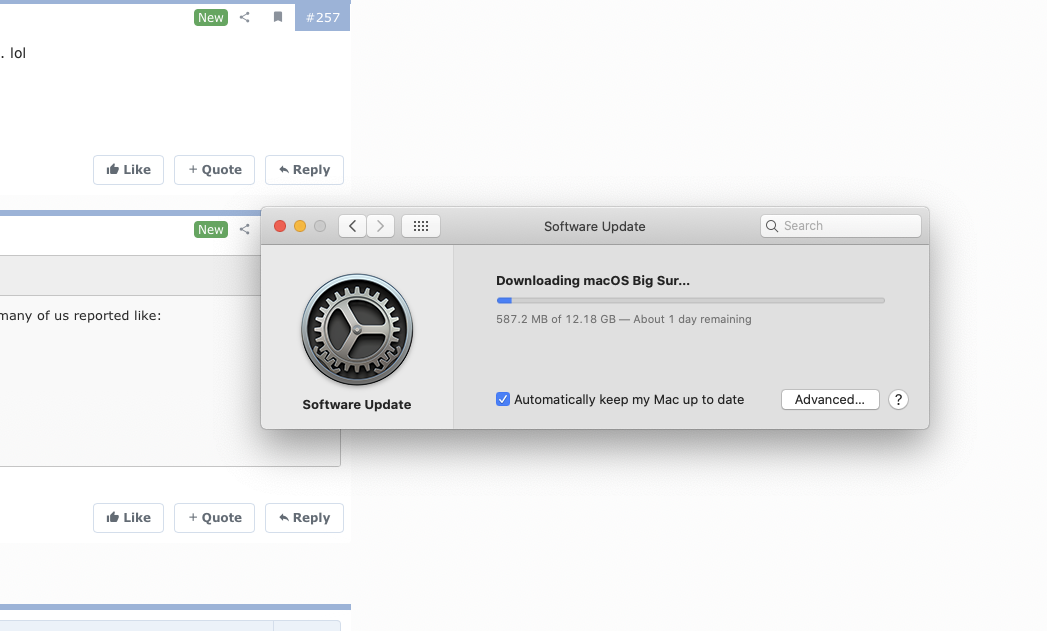Viewport: 1047px width, 631px height.
Task: Like the second forum post
Action: (128, 517)
